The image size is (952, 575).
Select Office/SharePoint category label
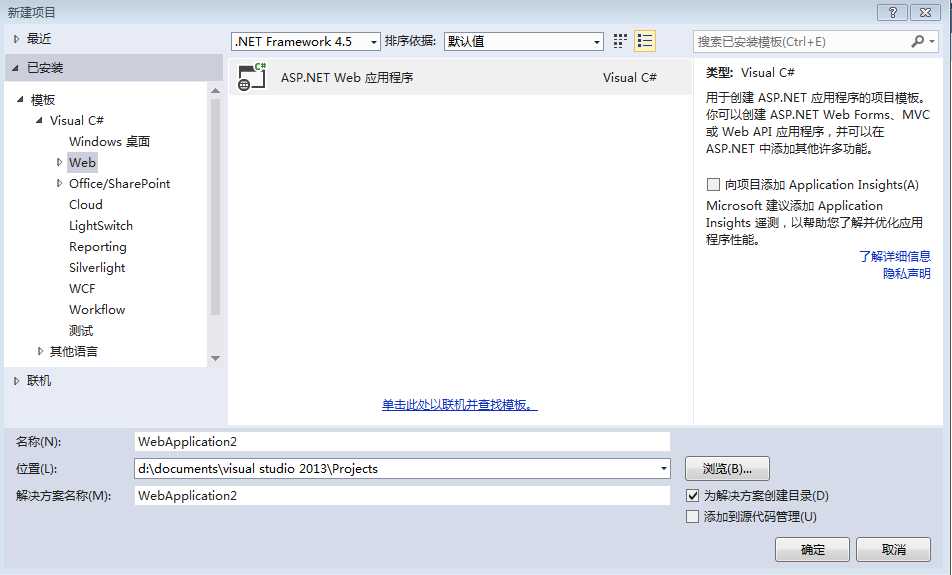120,183
